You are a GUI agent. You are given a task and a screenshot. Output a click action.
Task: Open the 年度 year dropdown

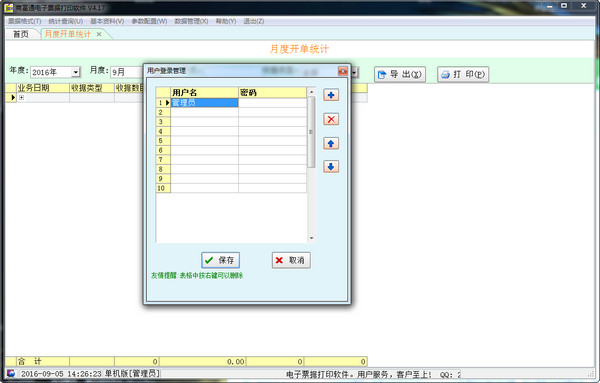76,72
